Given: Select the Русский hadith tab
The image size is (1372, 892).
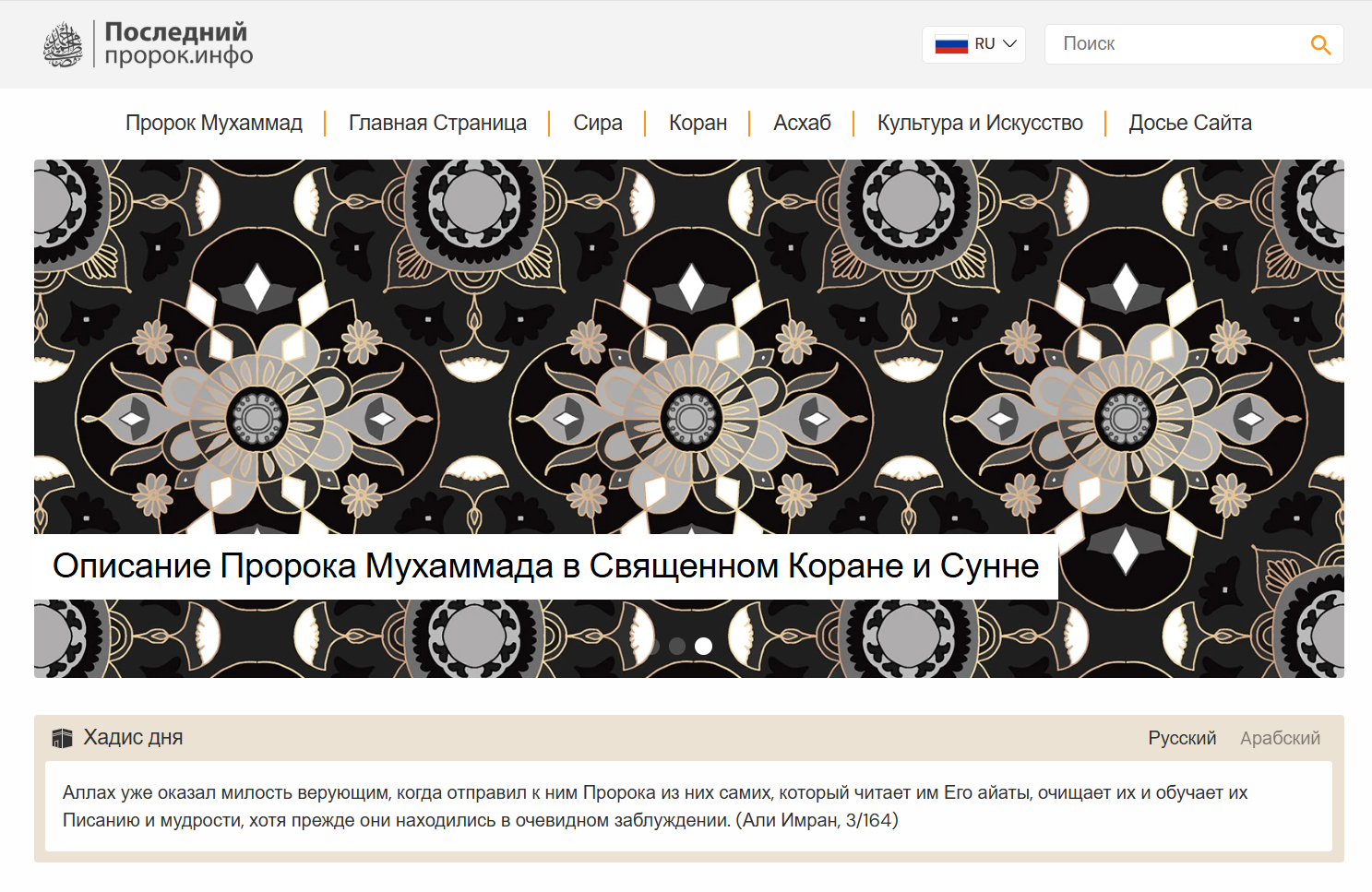Looking at the screenshot, I should pos(1182,738).
